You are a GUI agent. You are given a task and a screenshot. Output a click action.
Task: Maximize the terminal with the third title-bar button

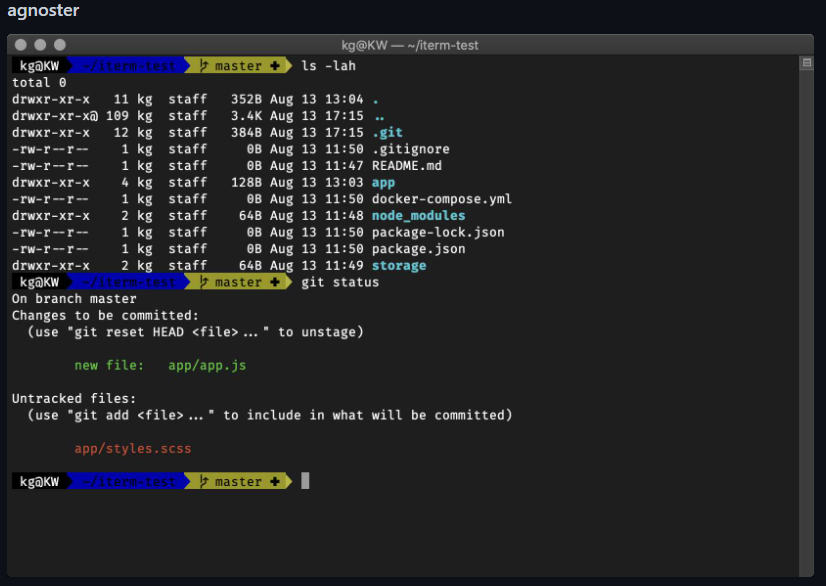(x=60, y=45)
